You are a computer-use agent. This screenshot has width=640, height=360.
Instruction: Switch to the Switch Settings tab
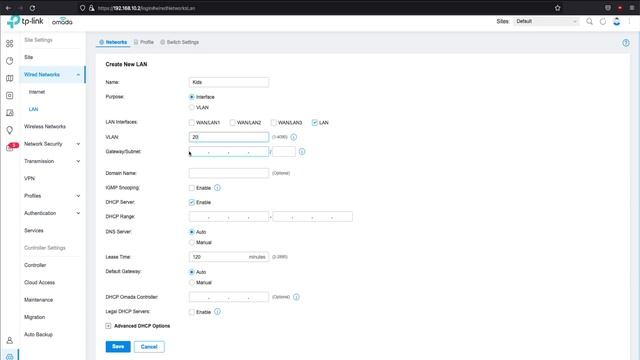click(x=180, y=42)
